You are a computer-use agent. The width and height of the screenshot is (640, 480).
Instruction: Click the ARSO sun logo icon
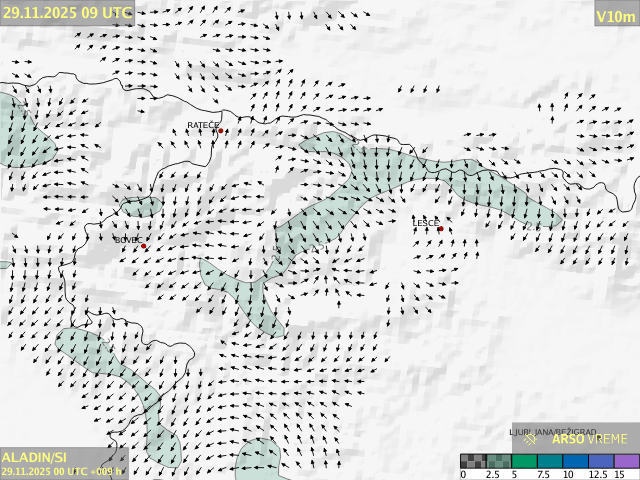531,439
